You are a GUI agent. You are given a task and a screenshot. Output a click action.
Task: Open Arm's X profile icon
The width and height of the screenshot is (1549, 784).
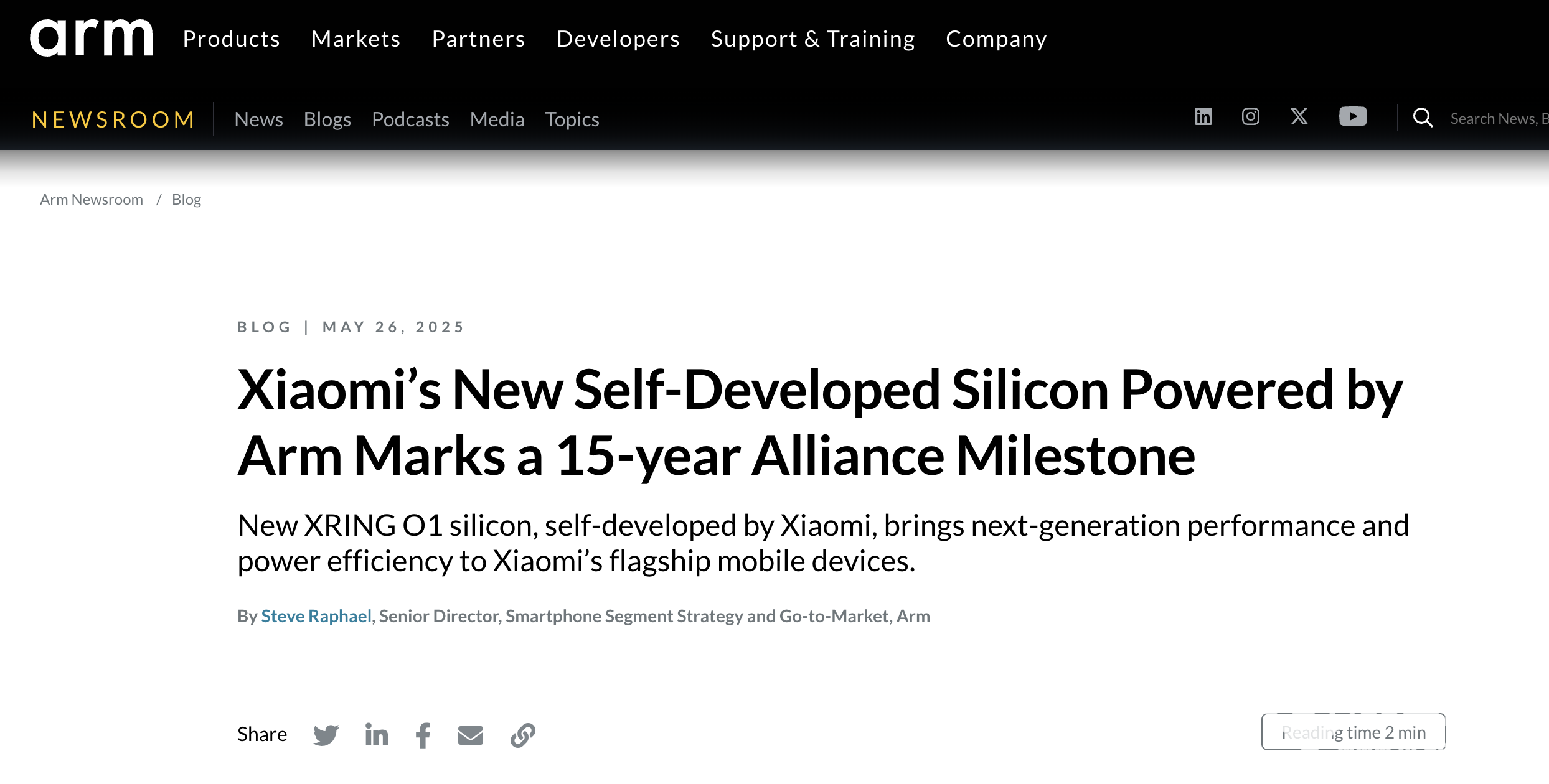pos(1299,117)
